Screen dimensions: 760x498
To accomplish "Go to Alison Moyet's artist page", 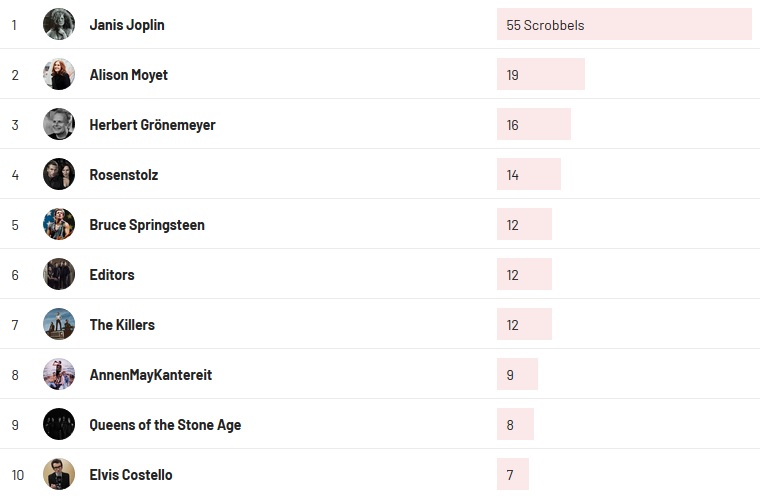I will 129,75.
